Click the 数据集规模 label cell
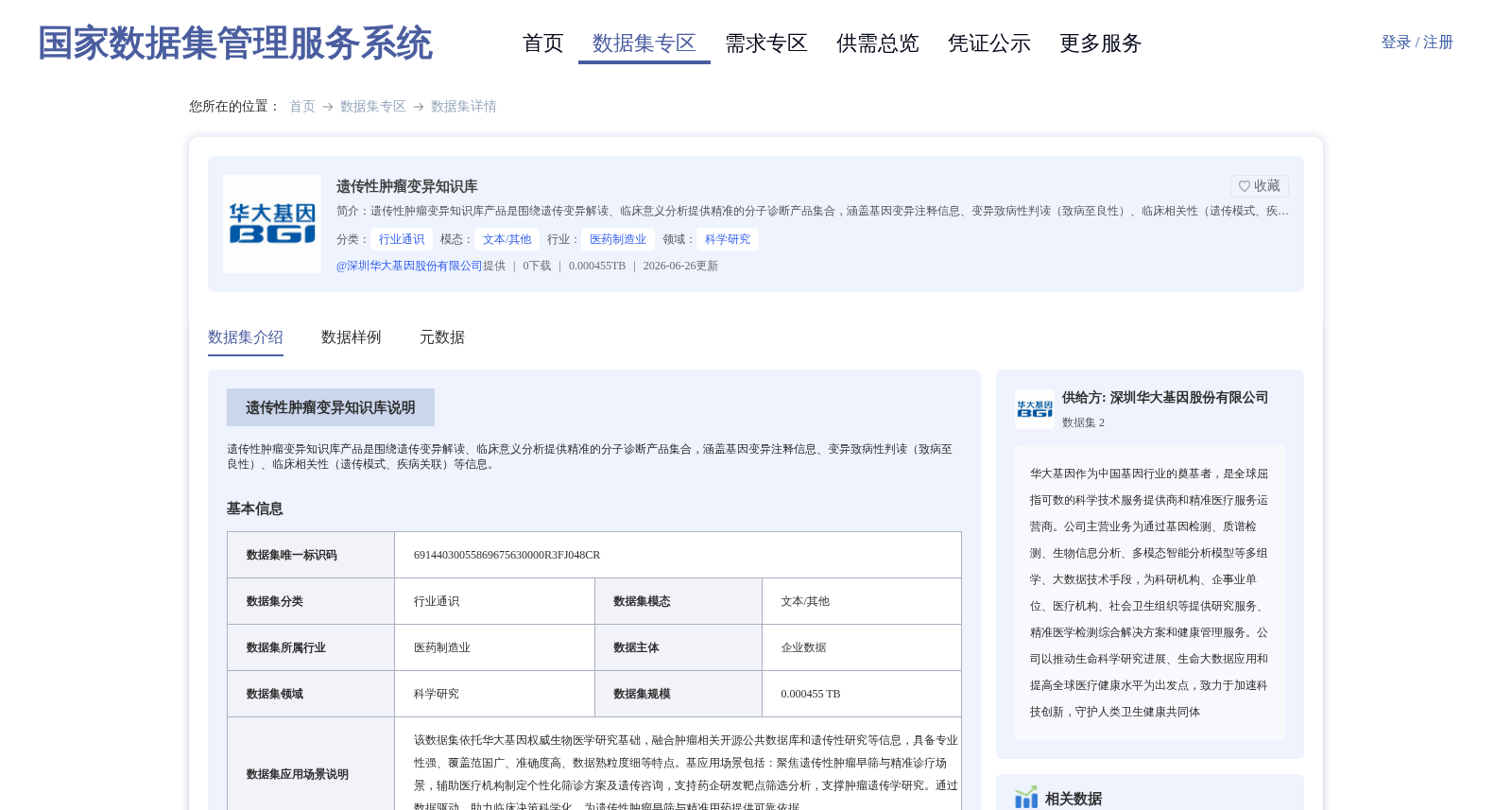This screenshot has width=1512, height=810. tap(679, 694)
